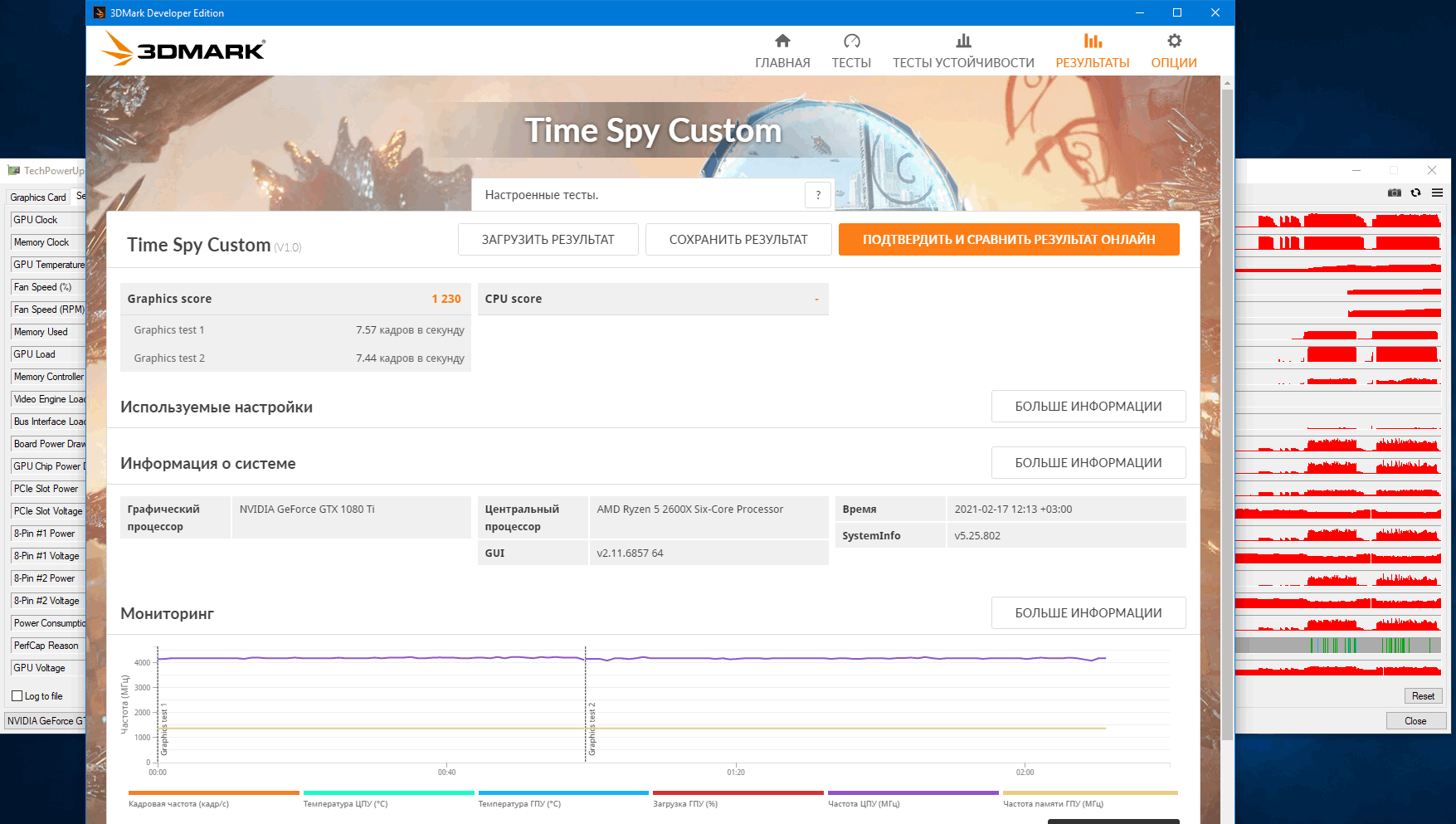Screen dimensions: 1456x824
Task: Click ЗАГРУЗИТЬ РЕЗУЛЬТАТ button
Action: 548,239
